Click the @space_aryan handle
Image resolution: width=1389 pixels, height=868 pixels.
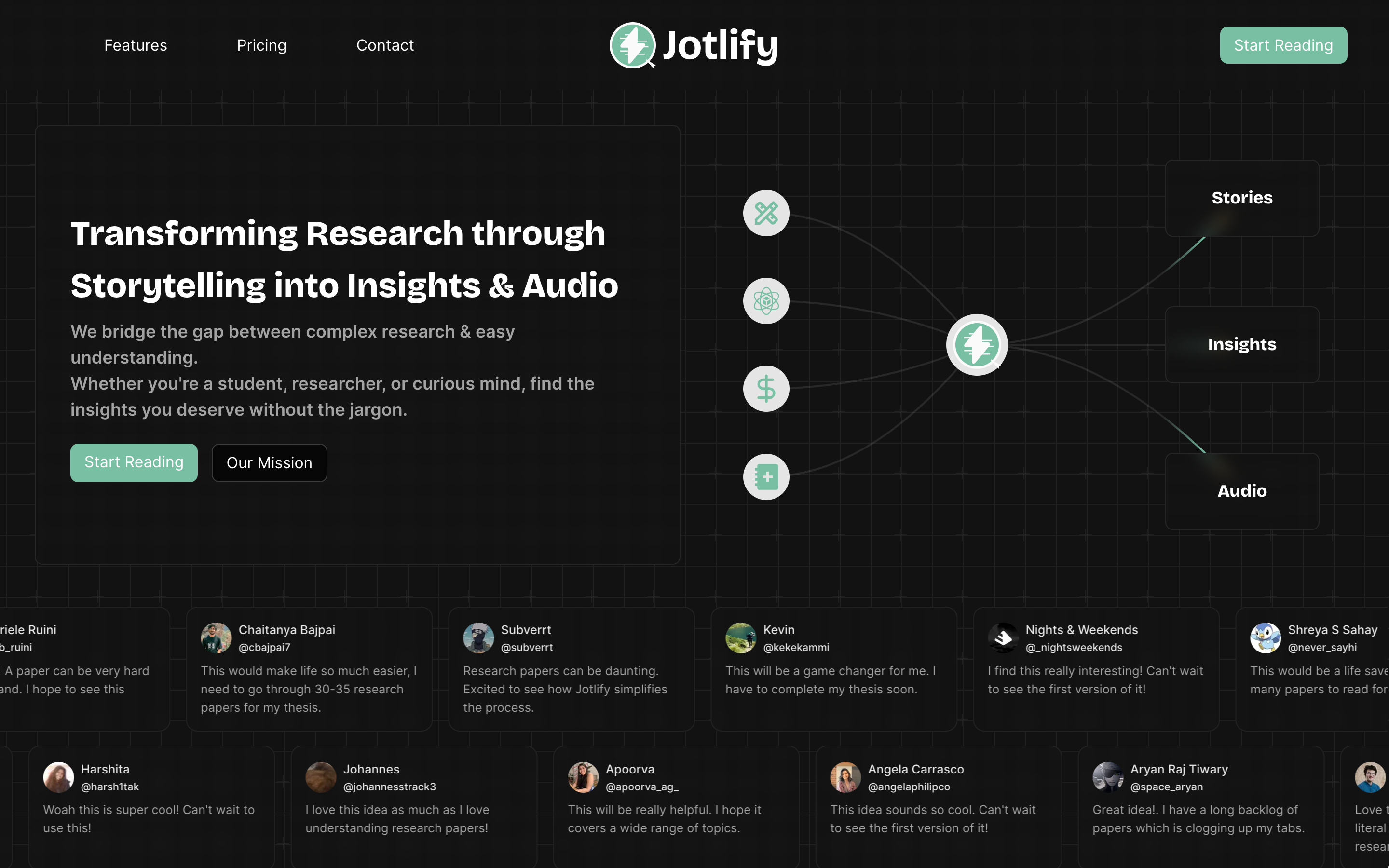point(1166,787)
